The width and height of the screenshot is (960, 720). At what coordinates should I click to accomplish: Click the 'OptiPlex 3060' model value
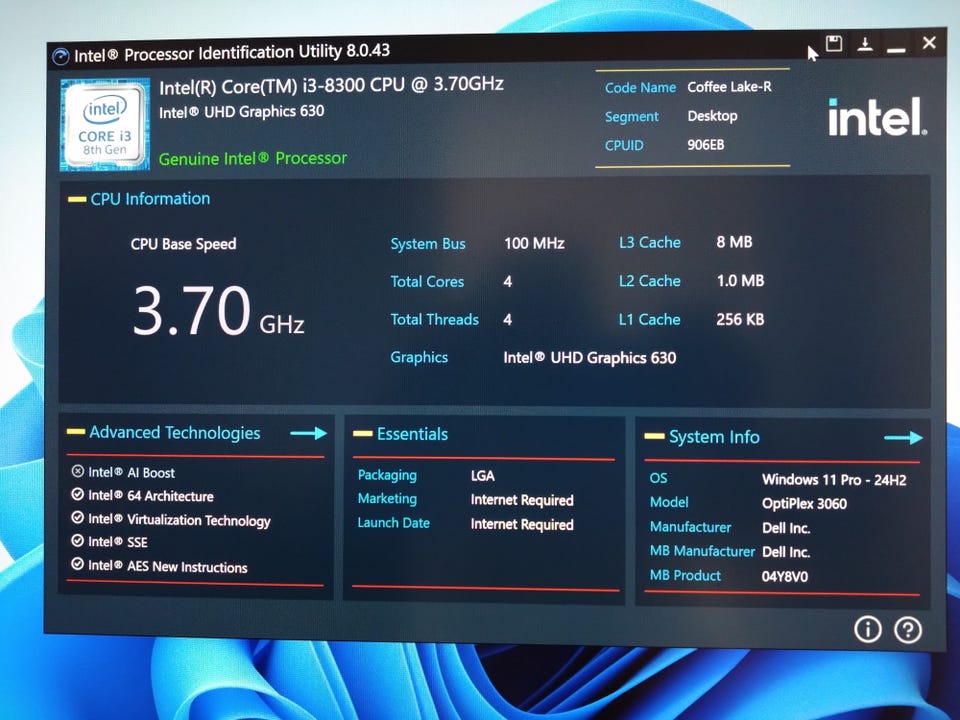[x=804, y=504]
